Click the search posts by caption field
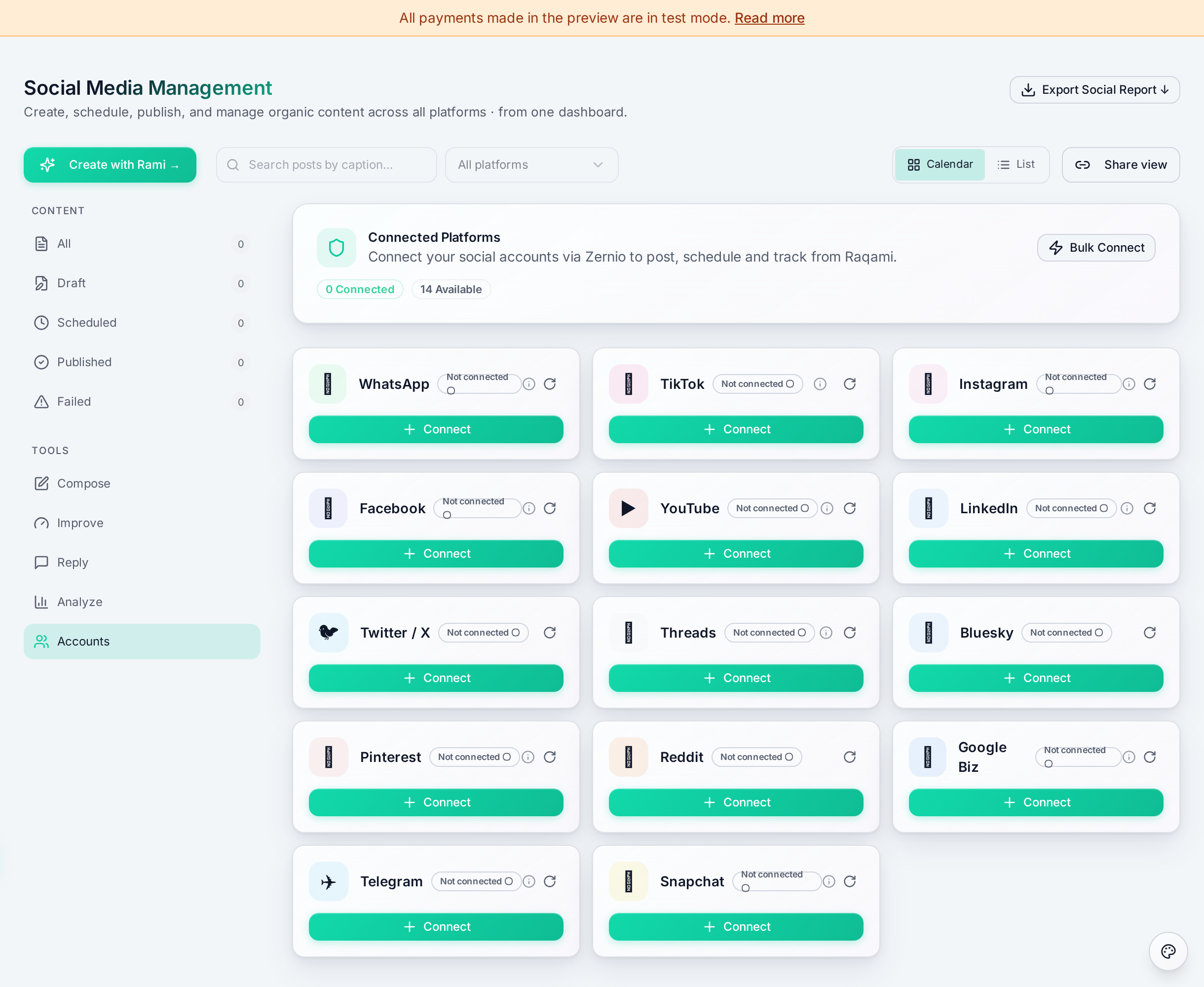This screenshot has width=1204, height=987. [x=326, y=165]
